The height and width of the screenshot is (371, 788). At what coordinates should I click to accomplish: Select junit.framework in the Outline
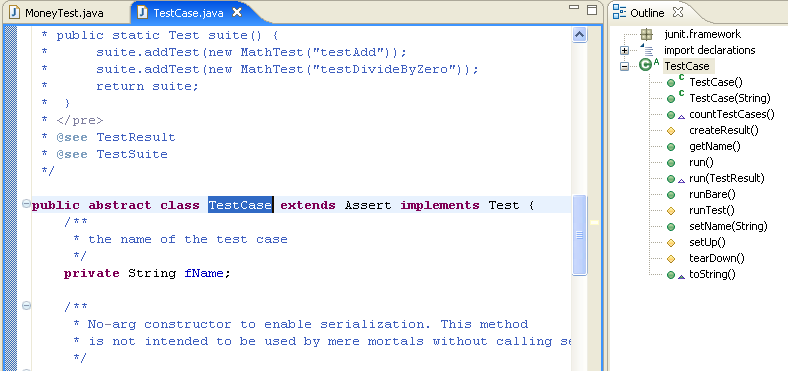[702, 35]
